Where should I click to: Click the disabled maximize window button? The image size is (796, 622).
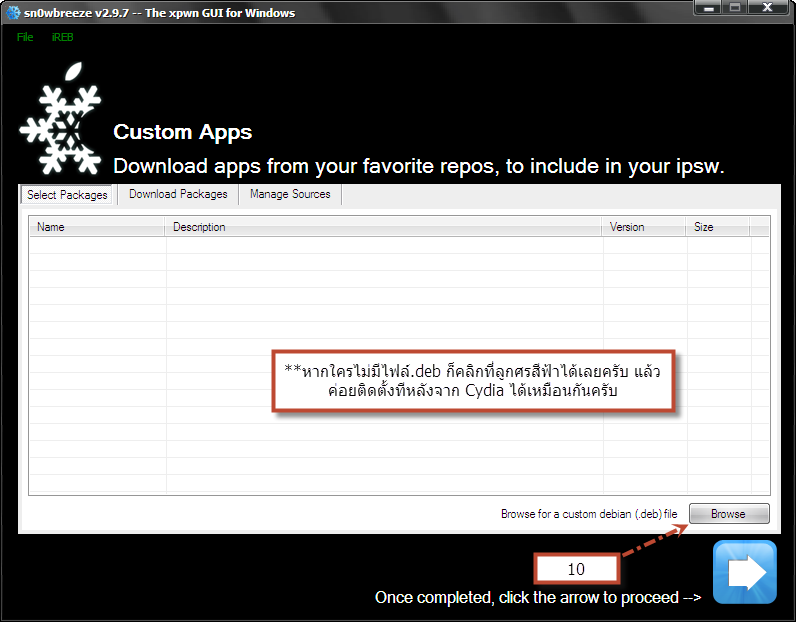pos(735,8)
